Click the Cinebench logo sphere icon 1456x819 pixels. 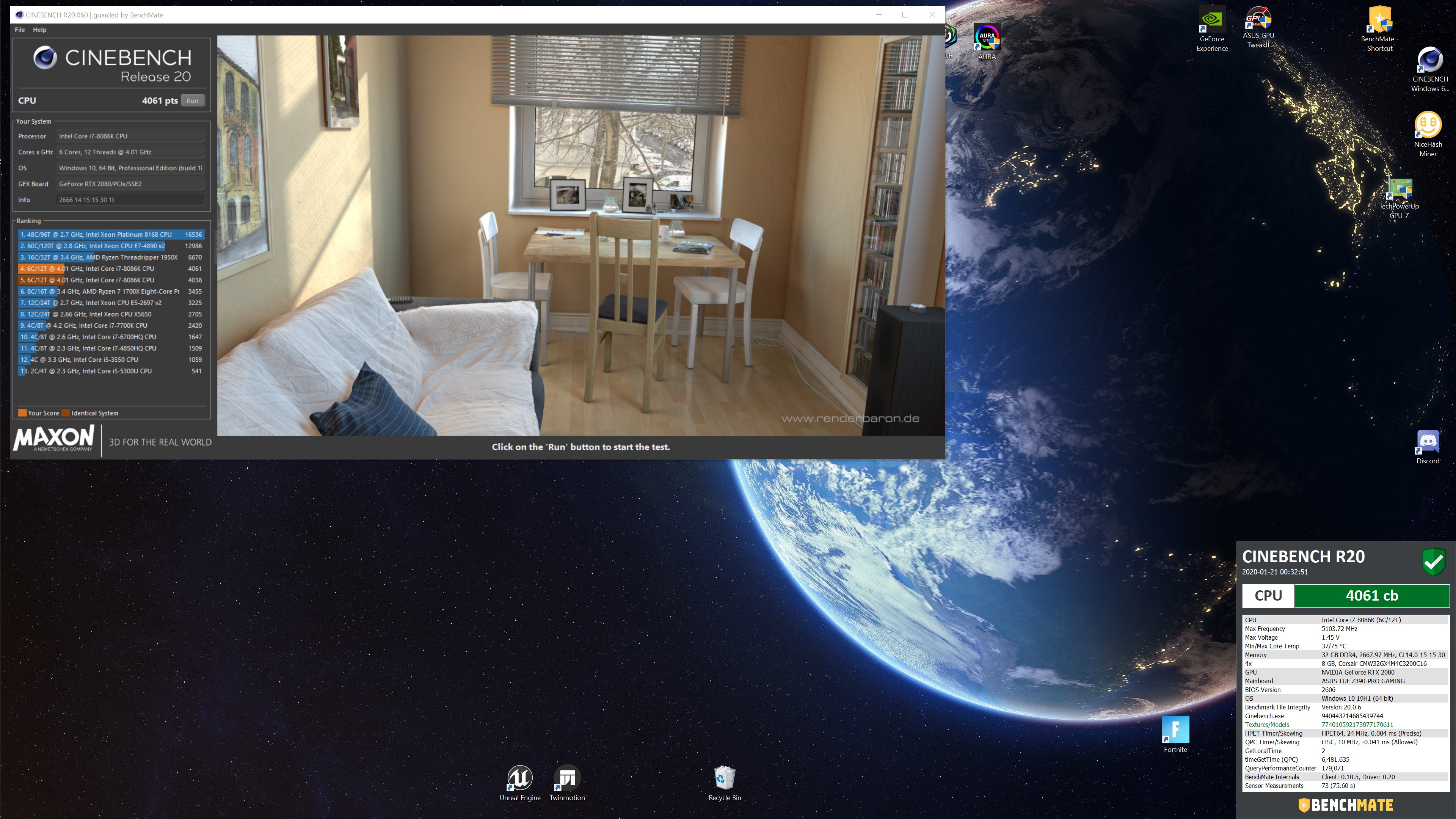(45, 58)
